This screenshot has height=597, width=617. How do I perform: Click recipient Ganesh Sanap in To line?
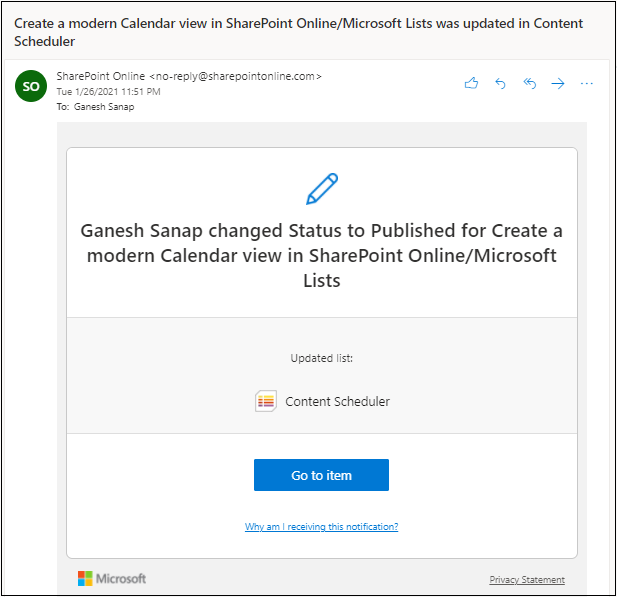(104, 107)
